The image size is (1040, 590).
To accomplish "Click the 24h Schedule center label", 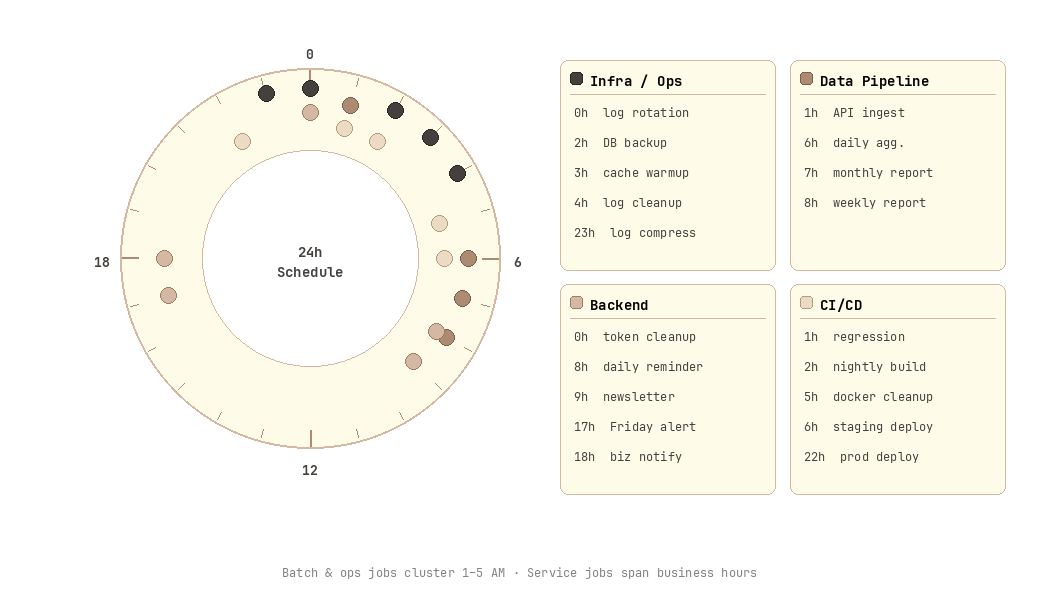I will 310,262.
